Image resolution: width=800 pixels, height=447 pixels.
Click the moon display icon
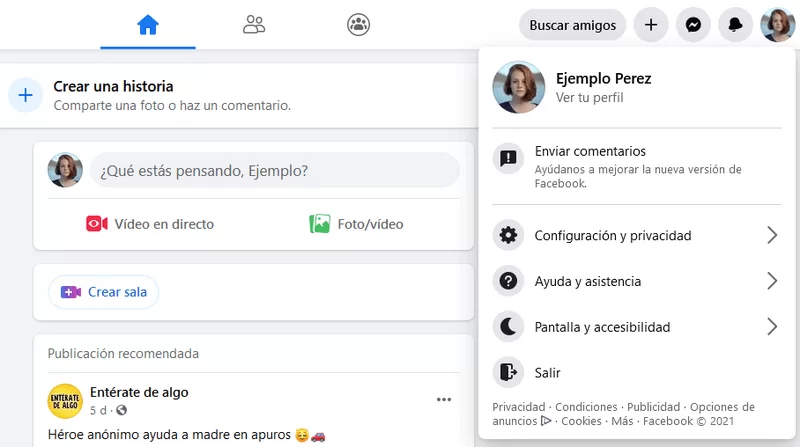508,327
